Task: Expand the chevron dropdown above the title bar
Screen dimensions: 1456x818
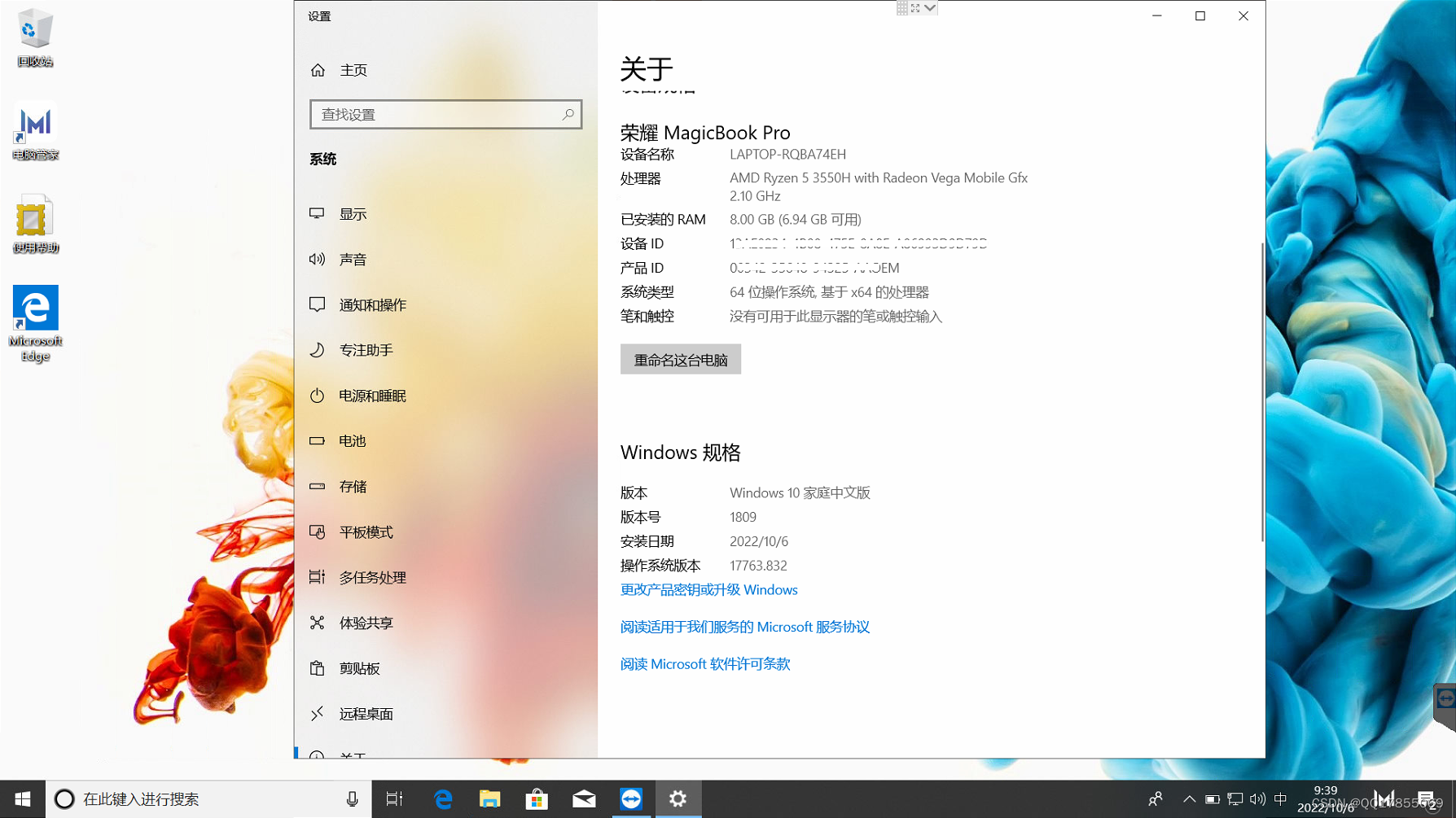Action: click(930, 8)
